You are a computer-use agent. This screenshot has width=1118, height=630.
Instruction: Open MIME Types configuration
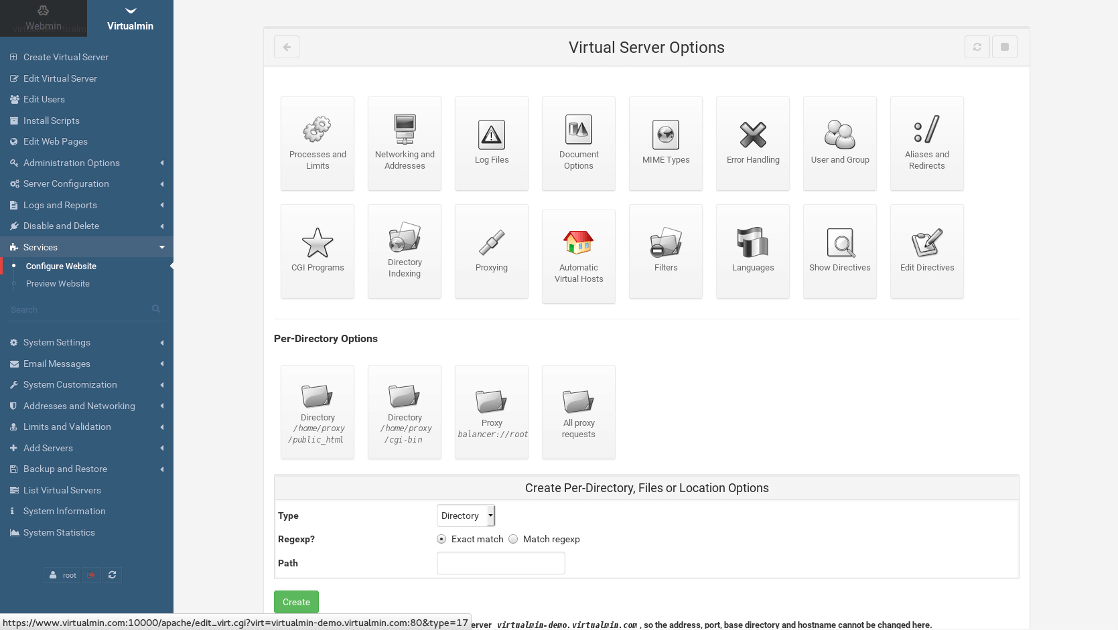click(665, 143)
